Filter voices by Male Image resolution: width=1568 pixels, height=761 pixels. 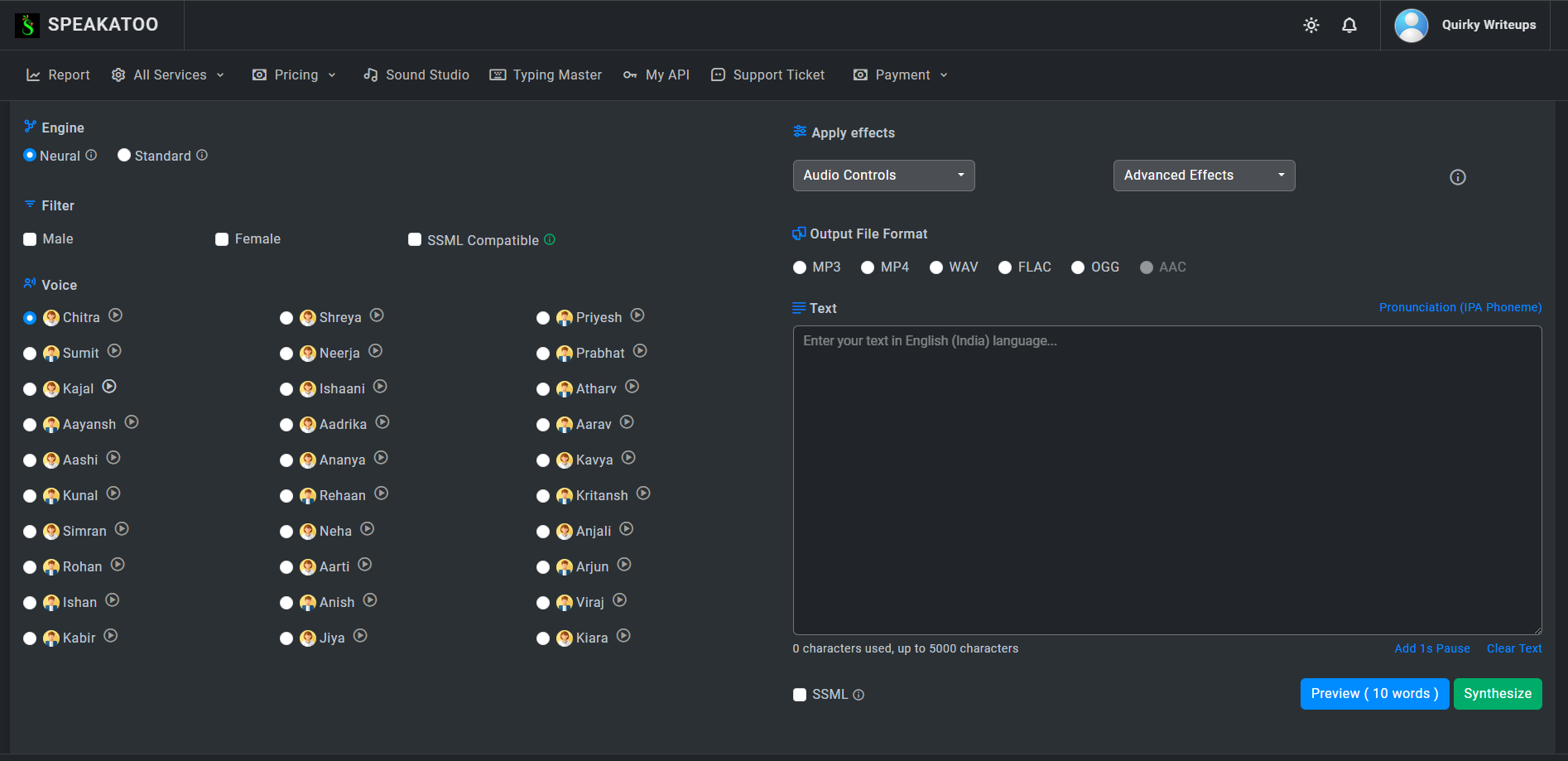[x=30, y=239]
